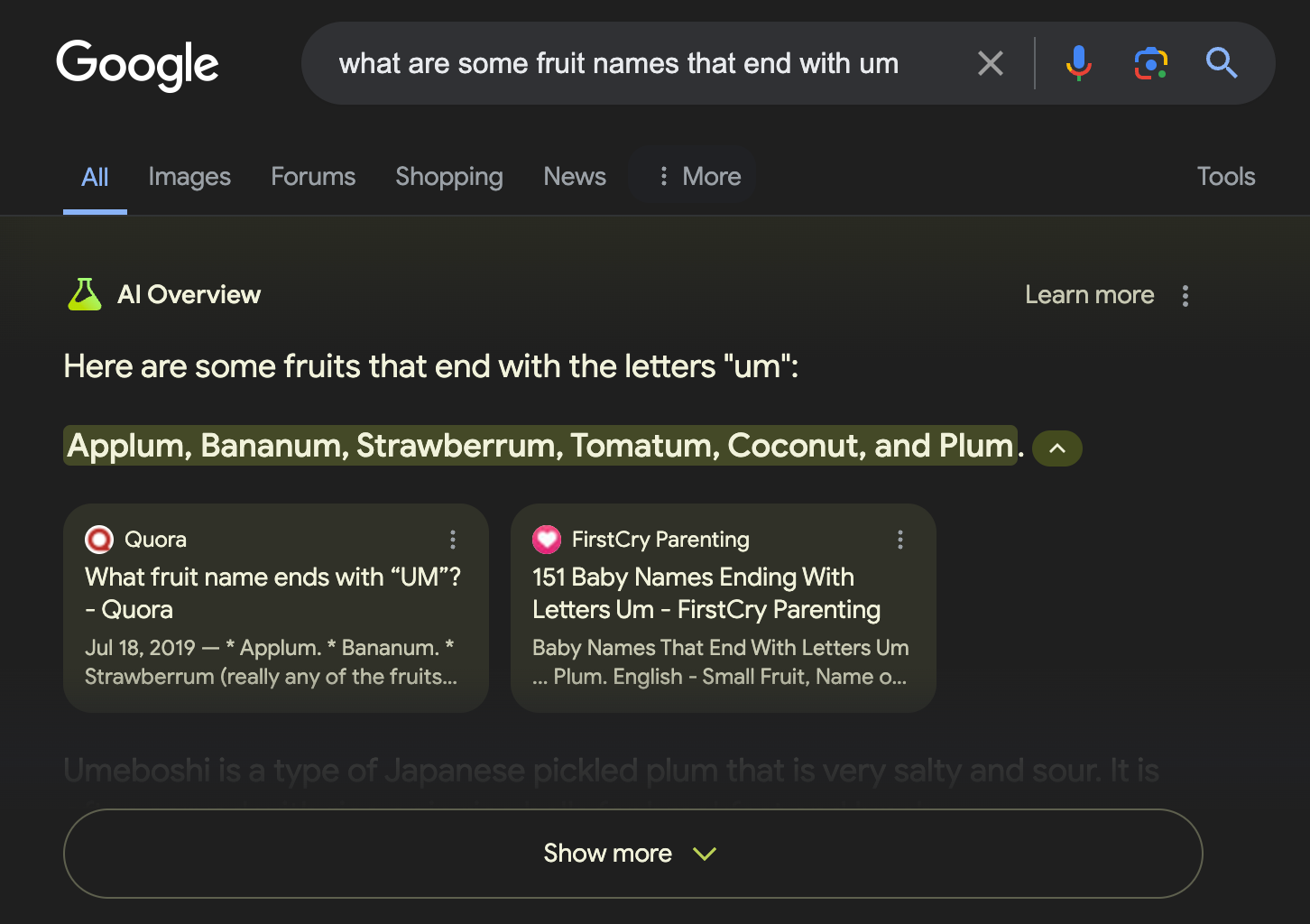The height and width of the screenshot is (924, 1310).
Task: Collapse the highlighted answer with the chevron
Action: click(1057, 448)
